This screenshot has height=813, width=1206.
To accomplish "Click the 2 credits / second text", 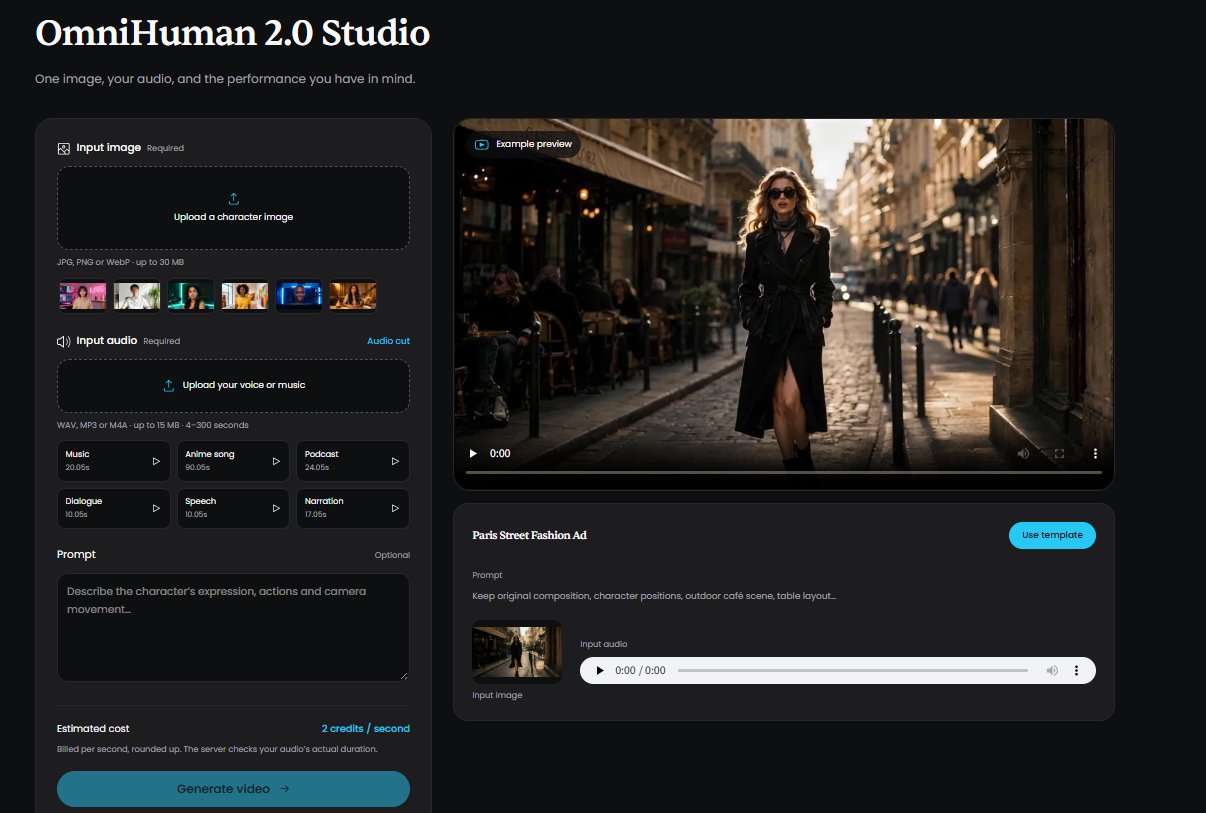I will [x=366, y=728].
